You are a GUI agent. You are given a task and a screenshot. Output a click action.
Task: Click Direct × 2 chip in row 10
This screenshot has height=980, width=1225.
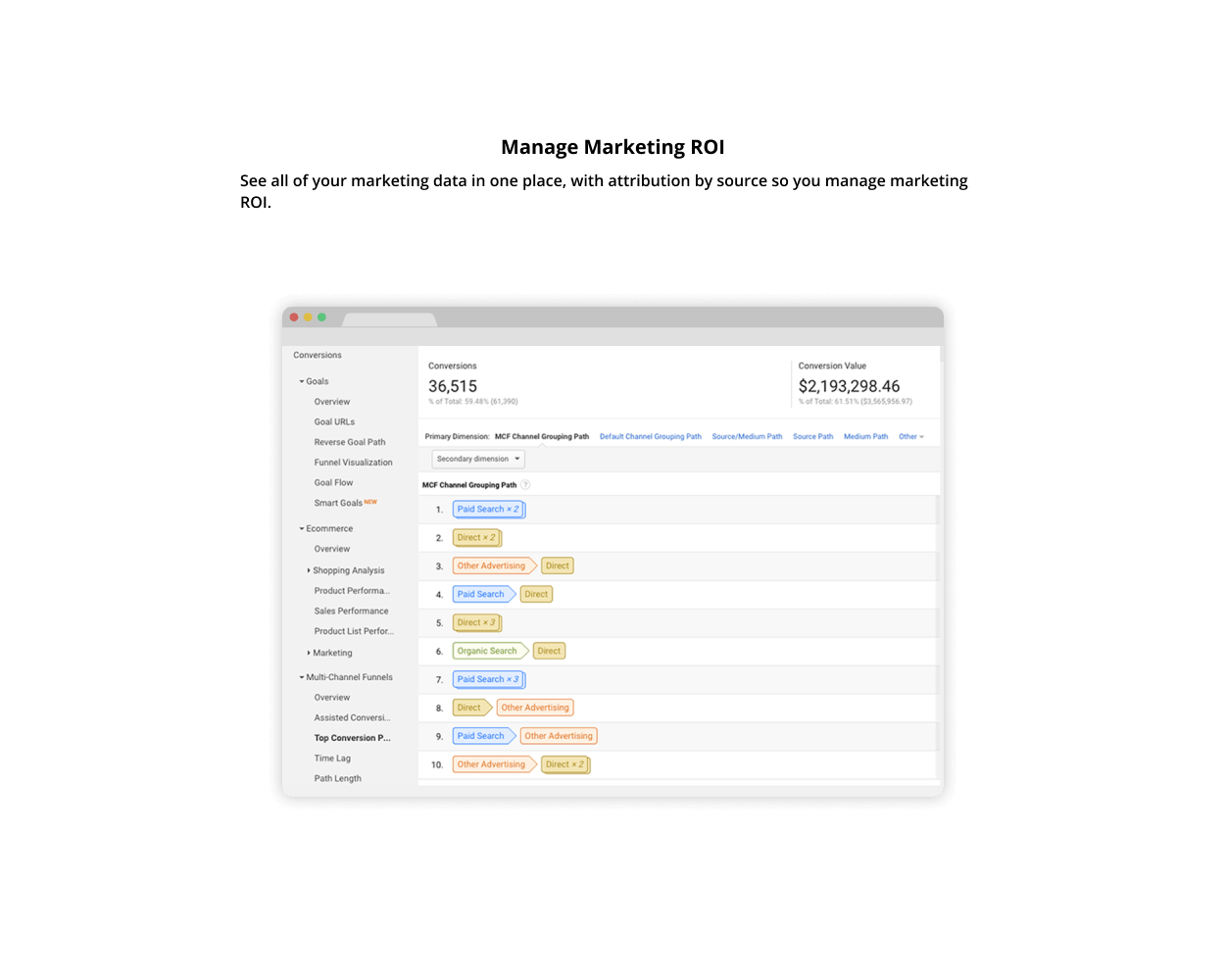(565, 765)
